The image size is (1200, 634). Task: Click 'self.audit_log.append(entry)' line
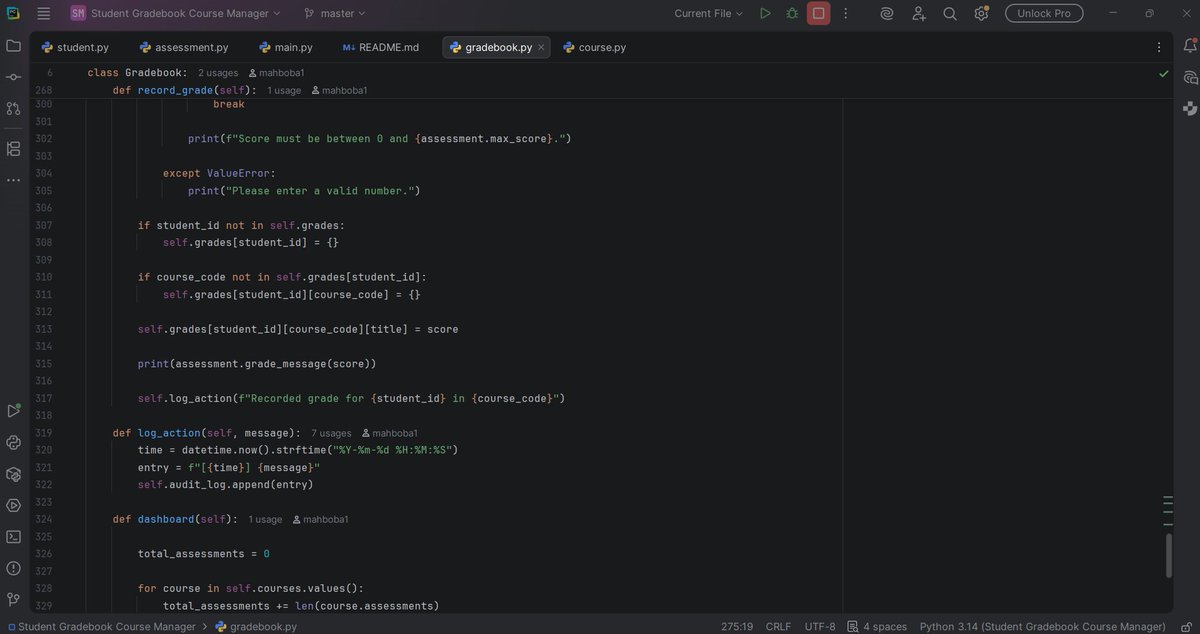[225, 484]
